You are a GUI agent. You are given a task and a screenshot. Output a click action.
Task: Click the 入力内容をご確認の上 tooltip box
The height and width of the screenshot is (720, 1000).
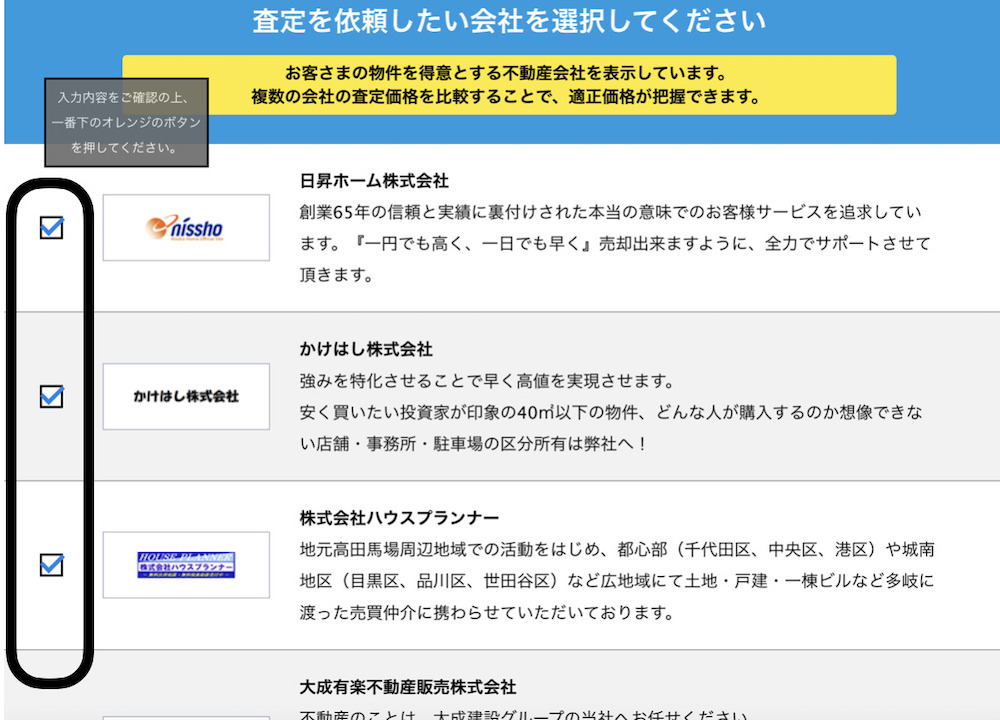tap(126, 122)
